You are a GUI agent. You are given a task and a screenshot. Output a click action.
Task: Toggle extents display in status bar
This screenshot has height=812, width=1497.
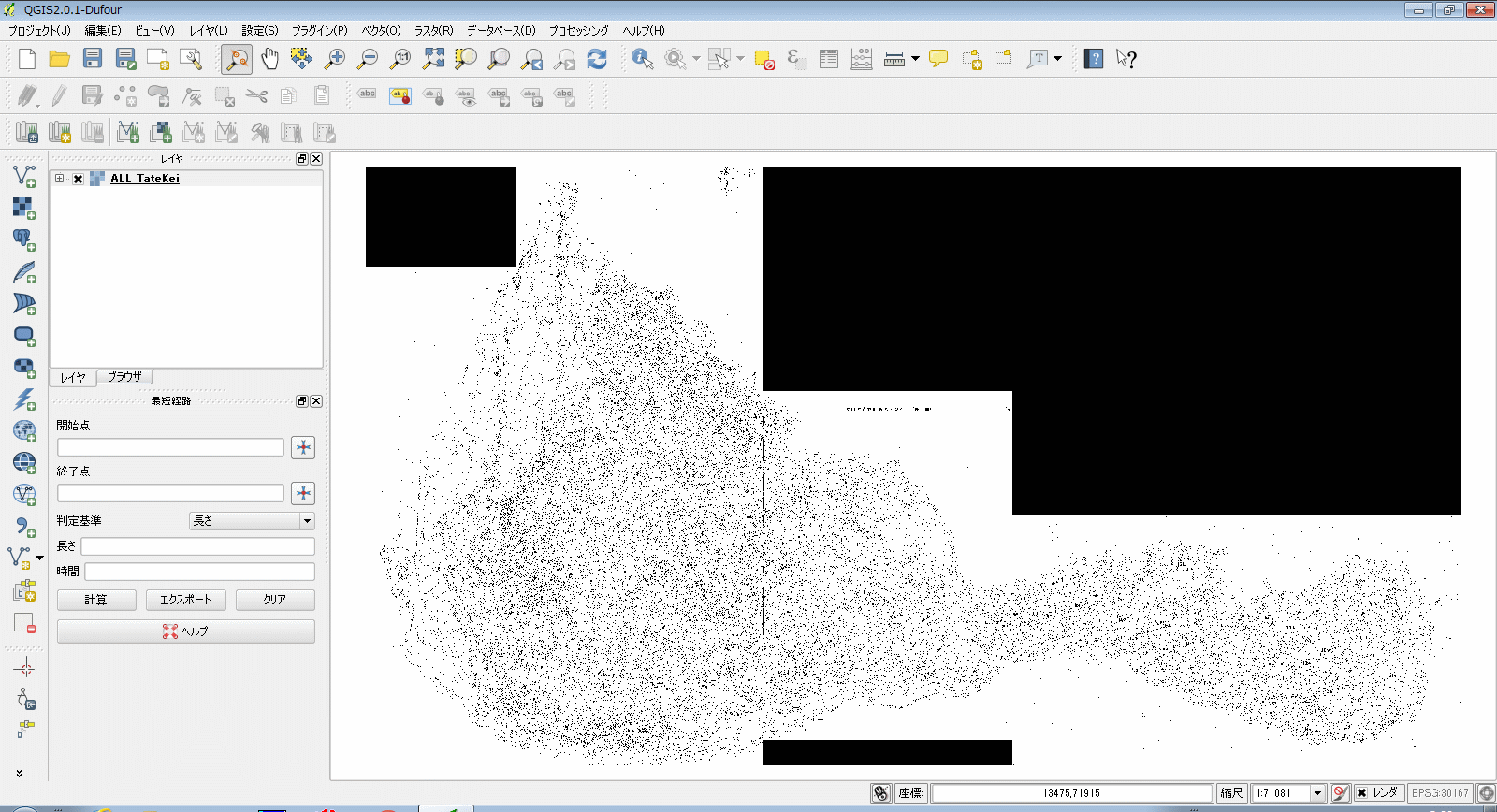point(880,793)
